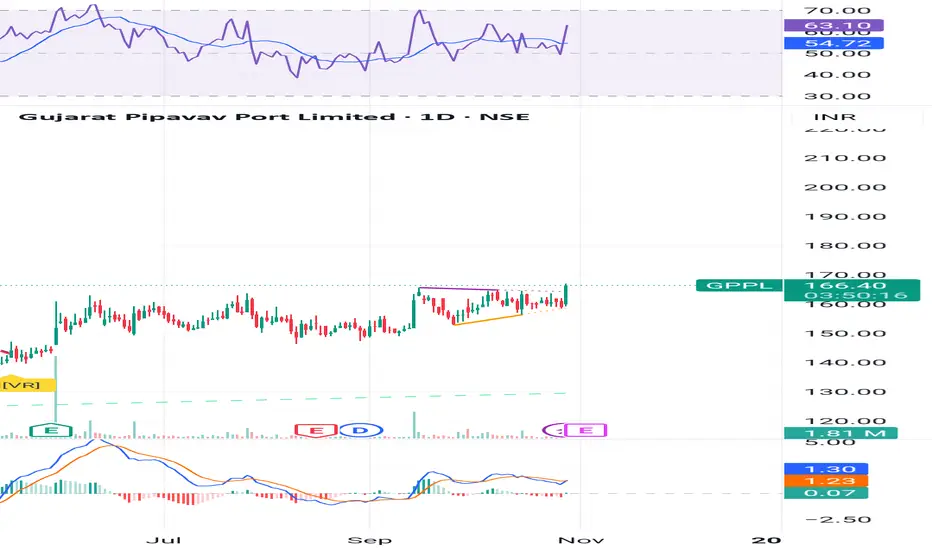Click the green E earnings marker
932x550 pixels.
click(51, 430)
